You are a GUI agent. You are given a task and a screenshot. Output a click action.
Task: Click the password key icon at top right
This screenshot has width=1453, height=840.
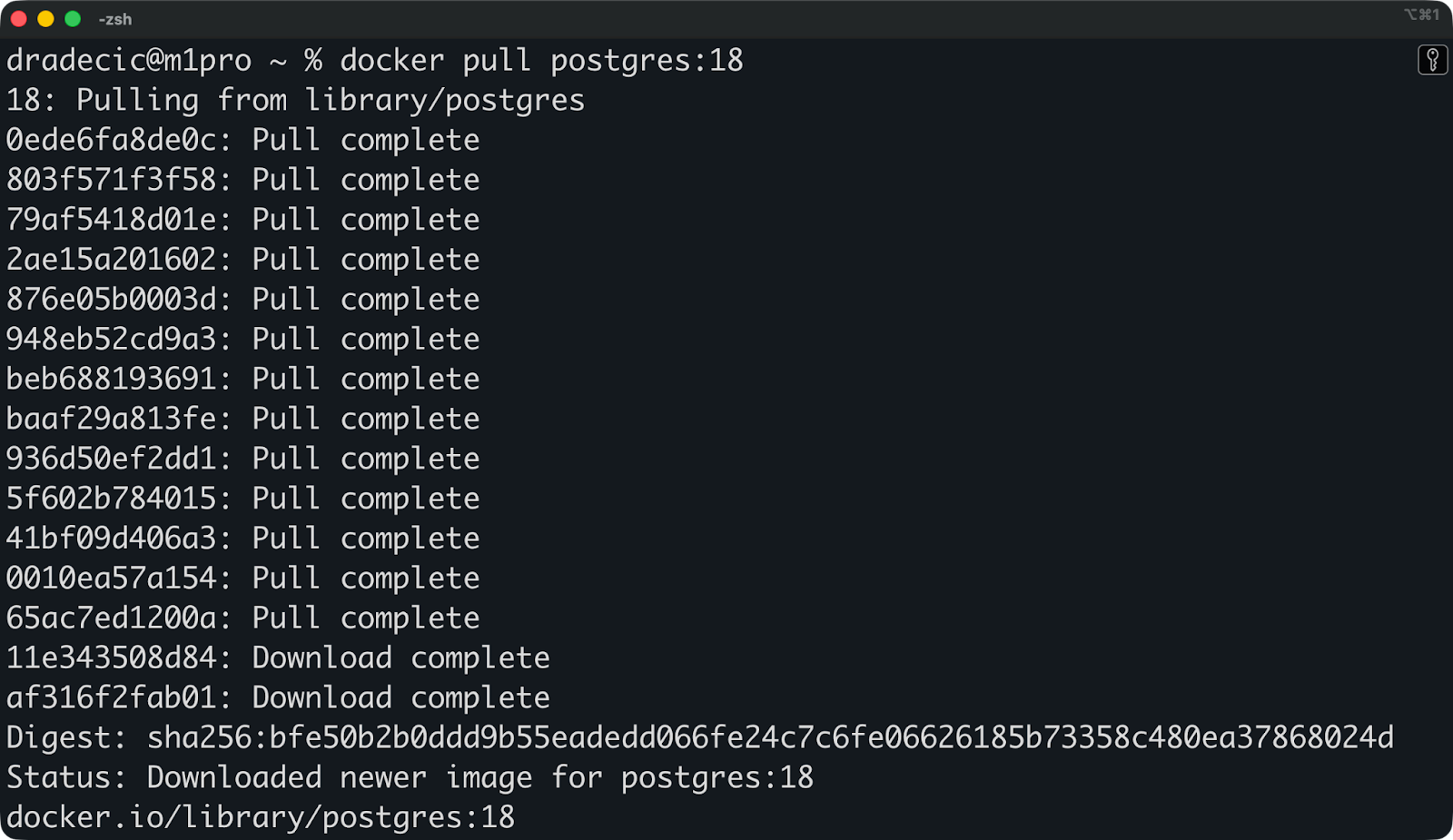pyautogui.click(x=1432, y=60)
